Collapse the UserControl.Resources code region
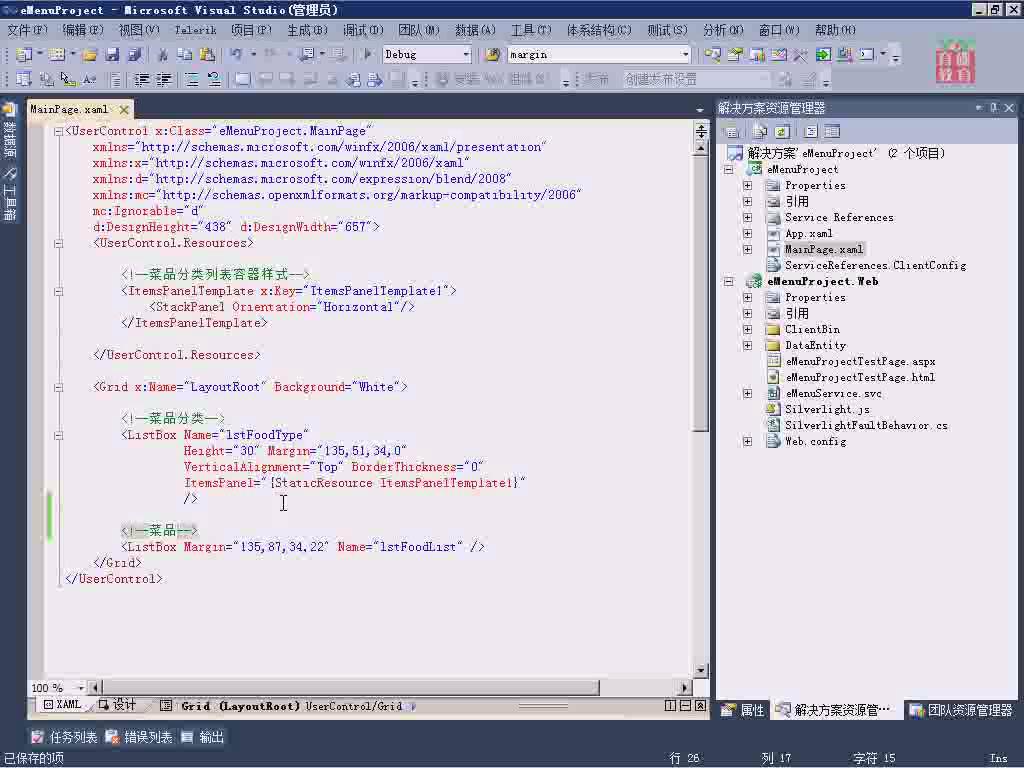The height and width of the screenshot is (768, 1024). point(58,244)
